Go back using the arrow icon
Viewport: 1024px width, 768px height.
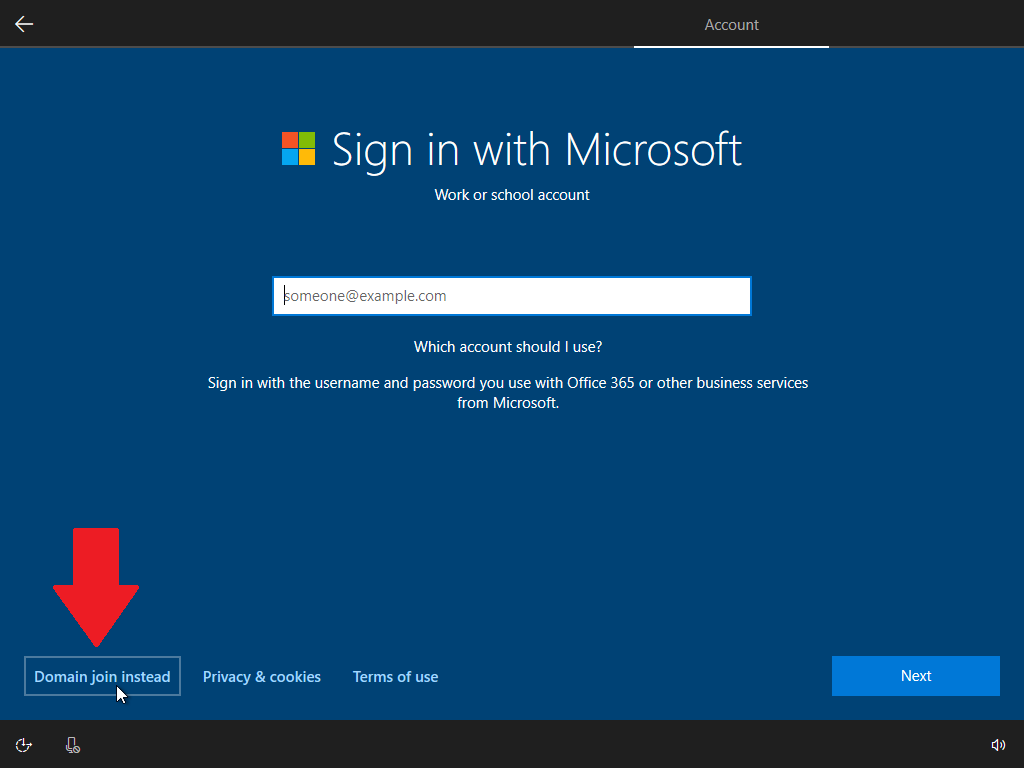[x=24, y=24]
